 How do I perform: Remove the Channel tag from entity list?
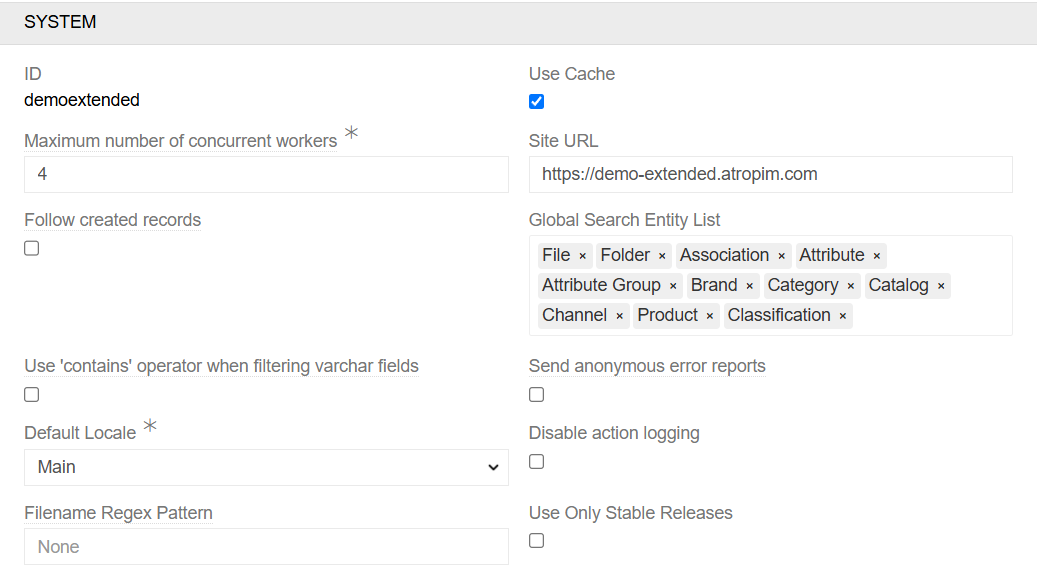tap(619, 316)
